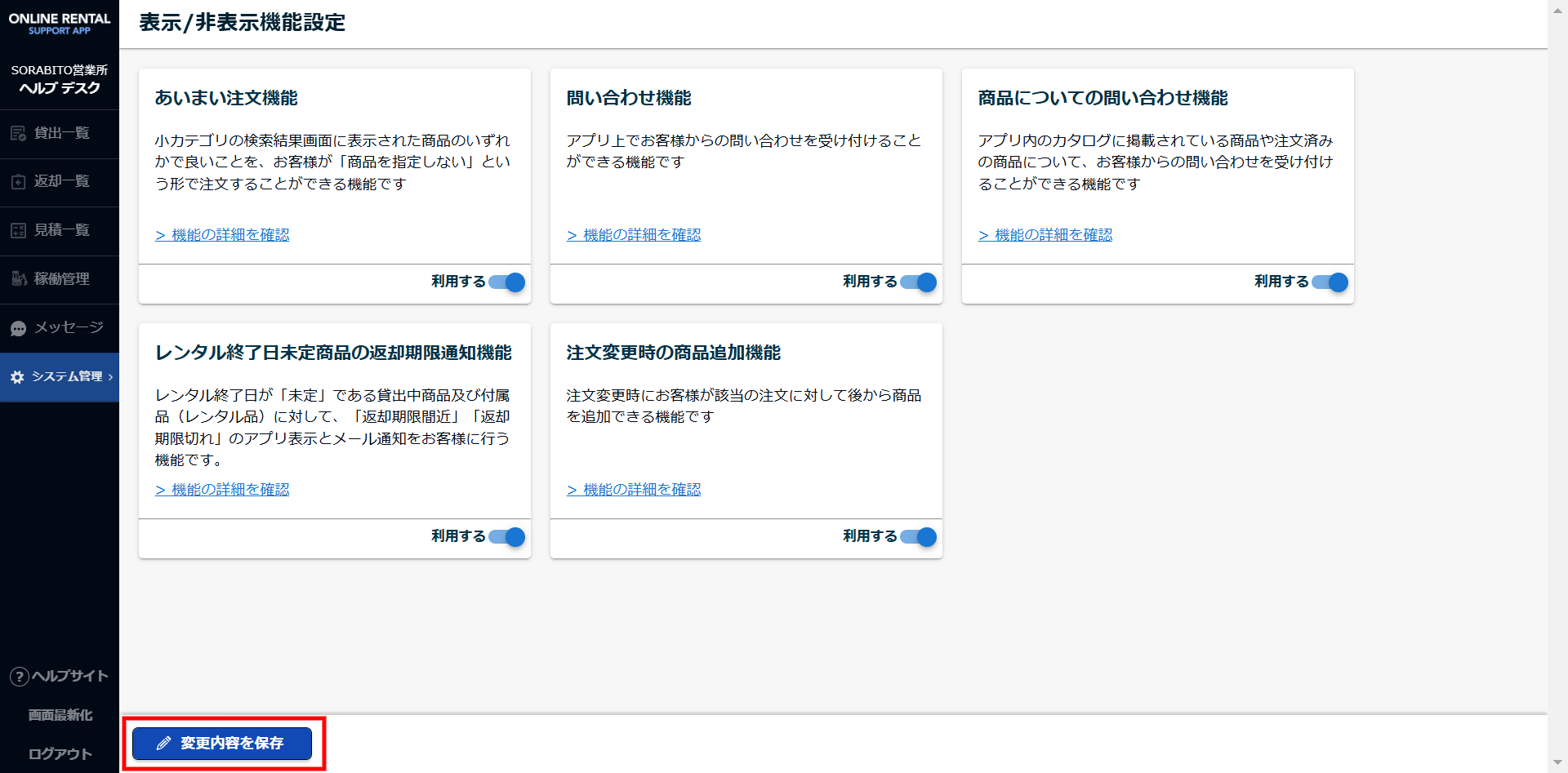Expand the システム管理 chevron arrow

(x=111, y=377)
